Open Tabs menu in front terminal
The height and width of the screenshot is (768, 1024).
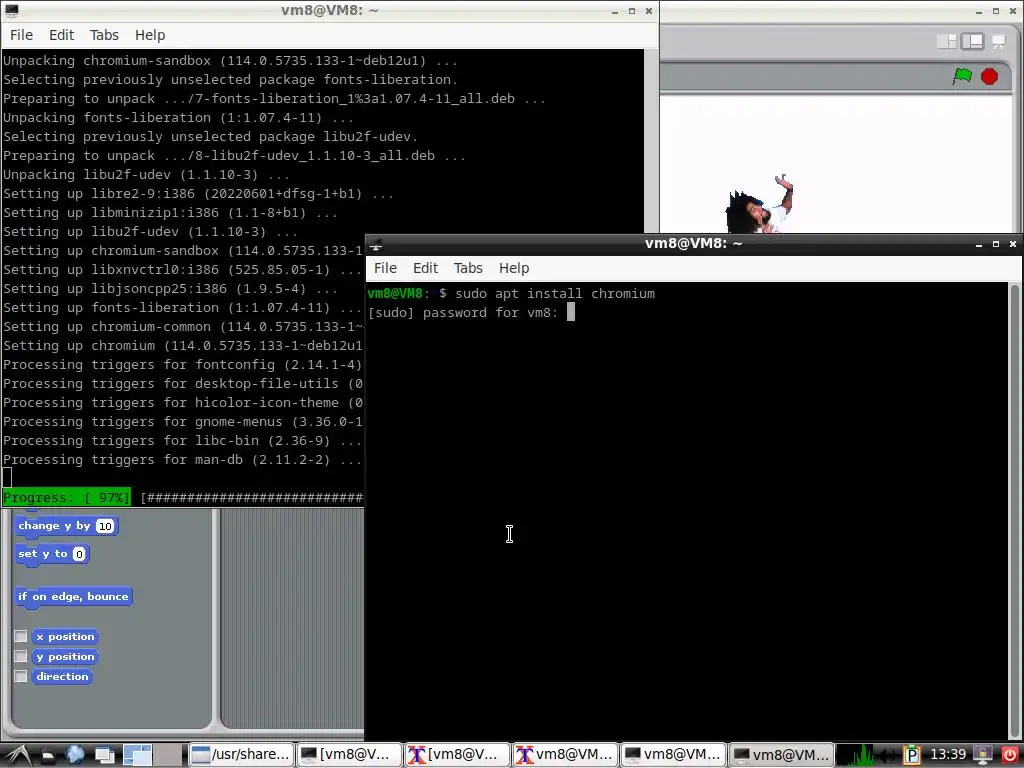468,268
